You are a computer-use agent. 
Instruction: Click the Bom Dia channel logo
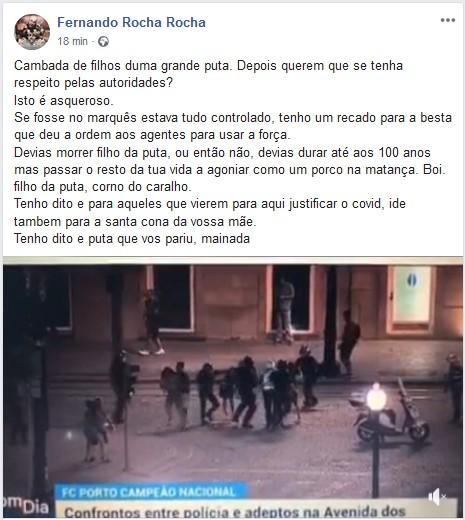point(26,506)
